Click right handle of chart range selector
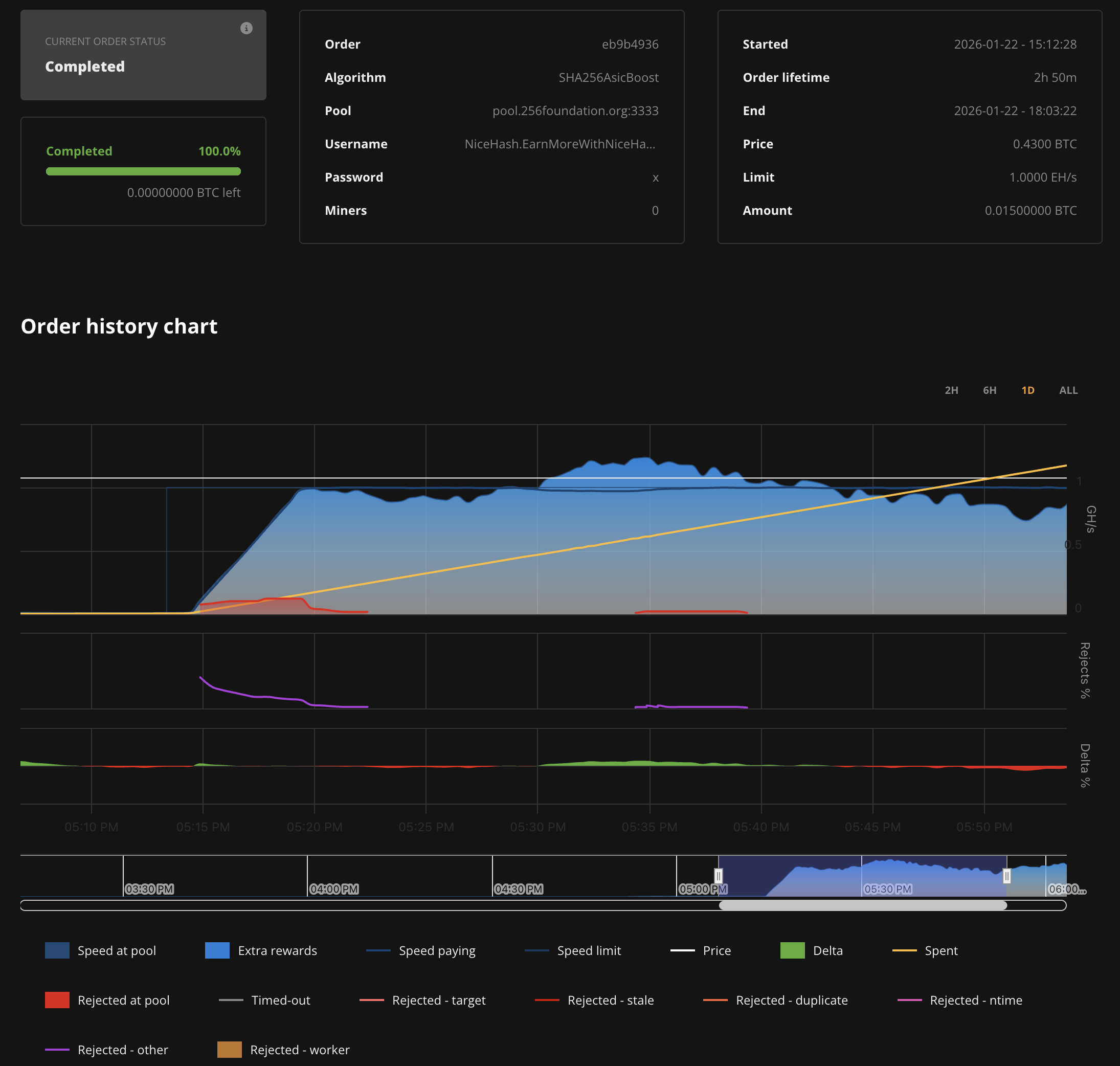This screenshot has height=1066, width=1120. pos(1006,876)
